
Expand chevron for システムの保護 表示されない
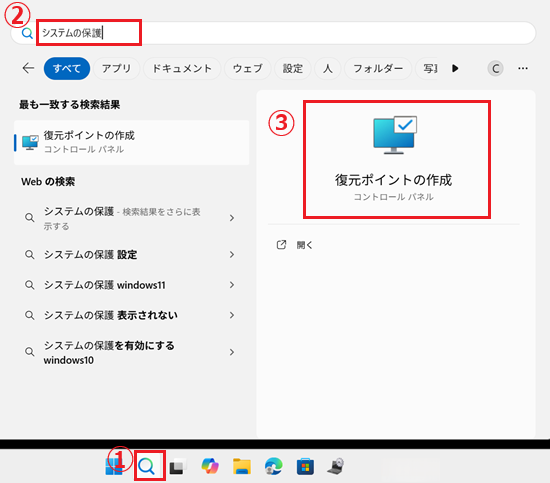(x=232, y=315)
